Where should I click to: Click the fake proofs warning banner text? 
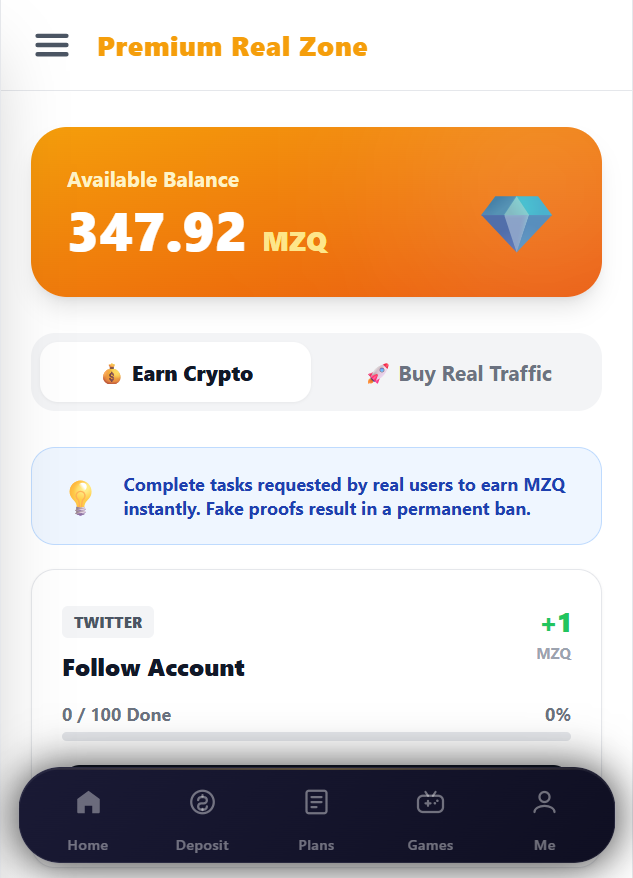pyautogui.click(x=344, y=497)
